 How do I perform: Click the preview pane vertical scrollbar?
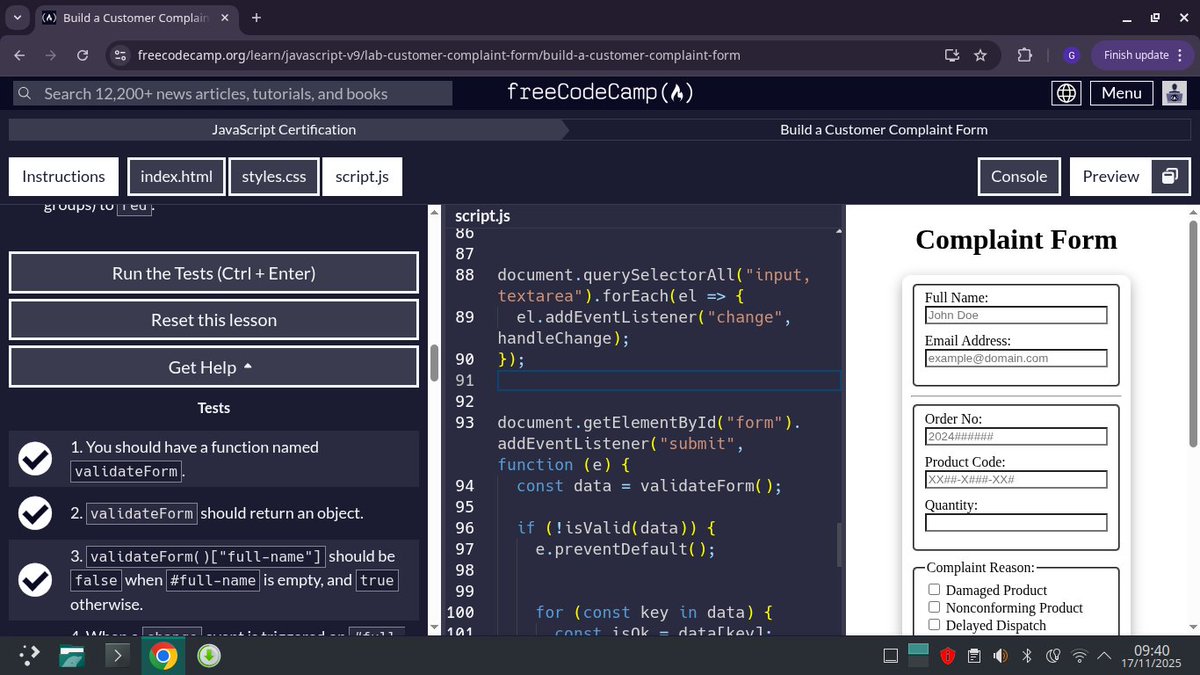pyautogui.click(x=1192, y=333)
